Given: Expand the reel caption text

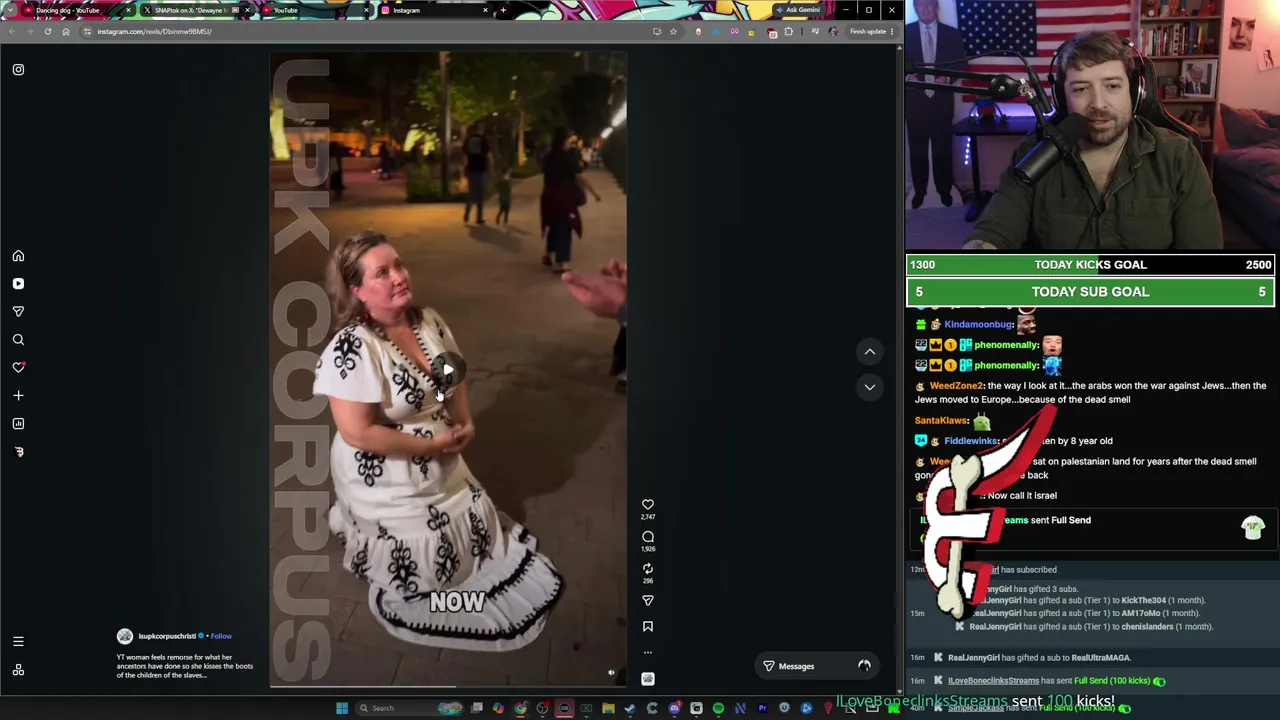Looking at the screenshot, I should pos(185,666).
